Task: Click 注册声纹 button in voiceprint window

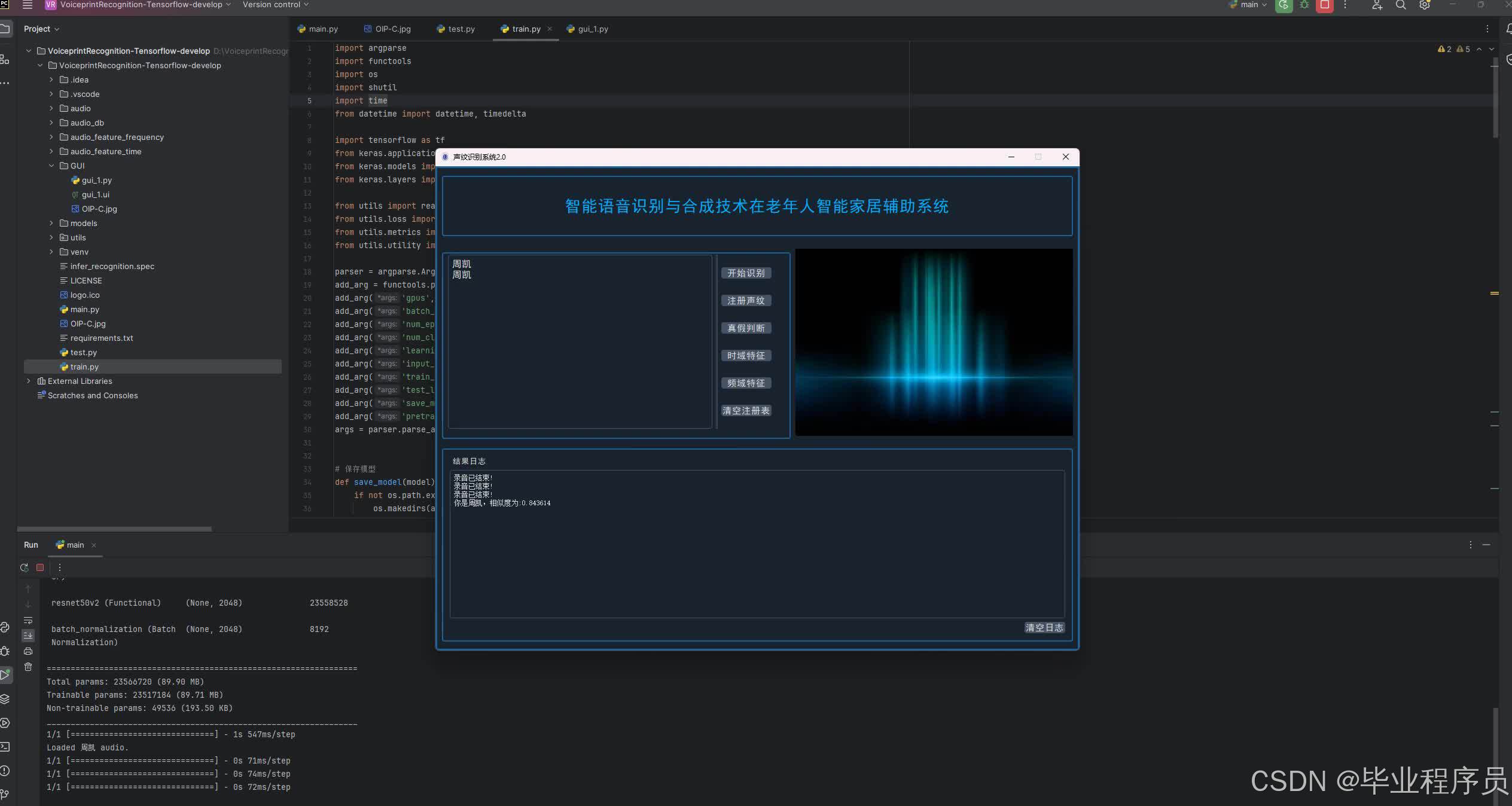Action: (746, 300)
